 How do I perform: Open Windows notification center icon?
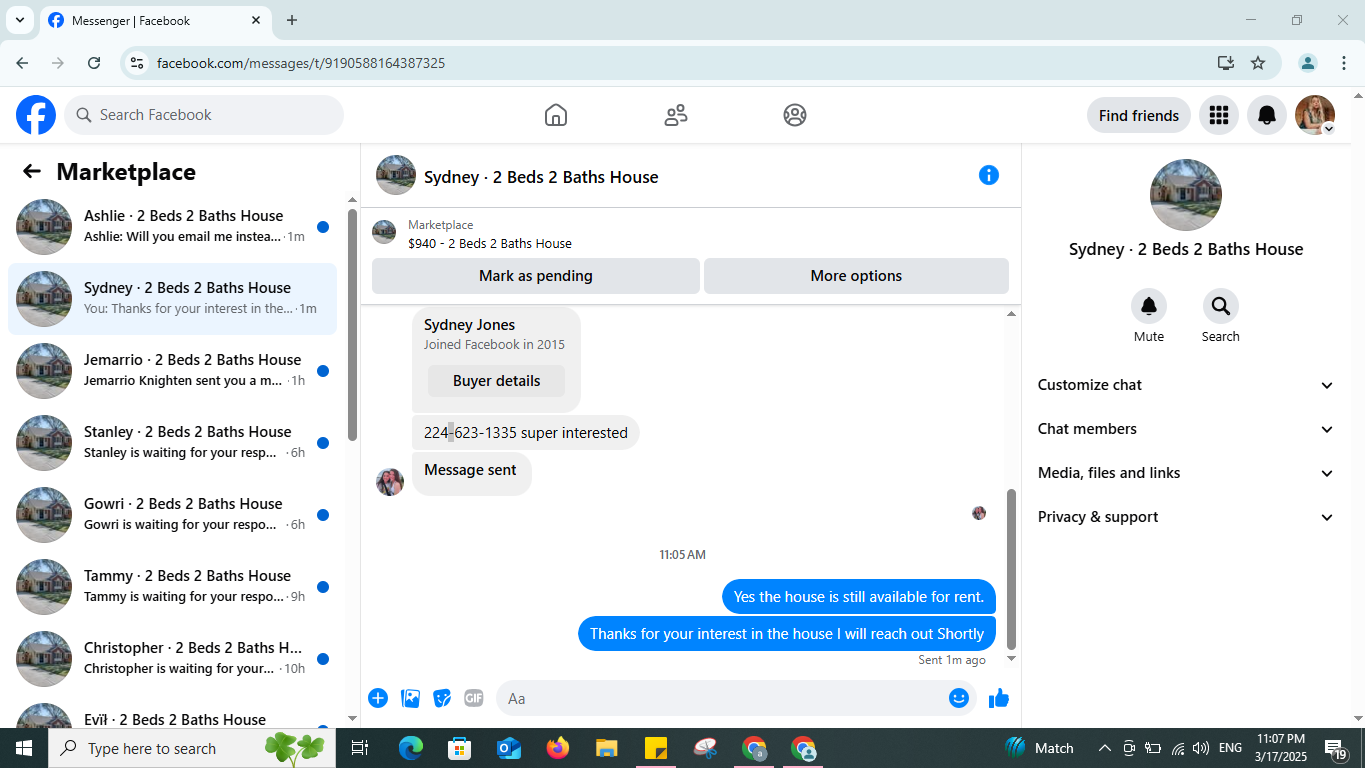tap(1336, 748)
